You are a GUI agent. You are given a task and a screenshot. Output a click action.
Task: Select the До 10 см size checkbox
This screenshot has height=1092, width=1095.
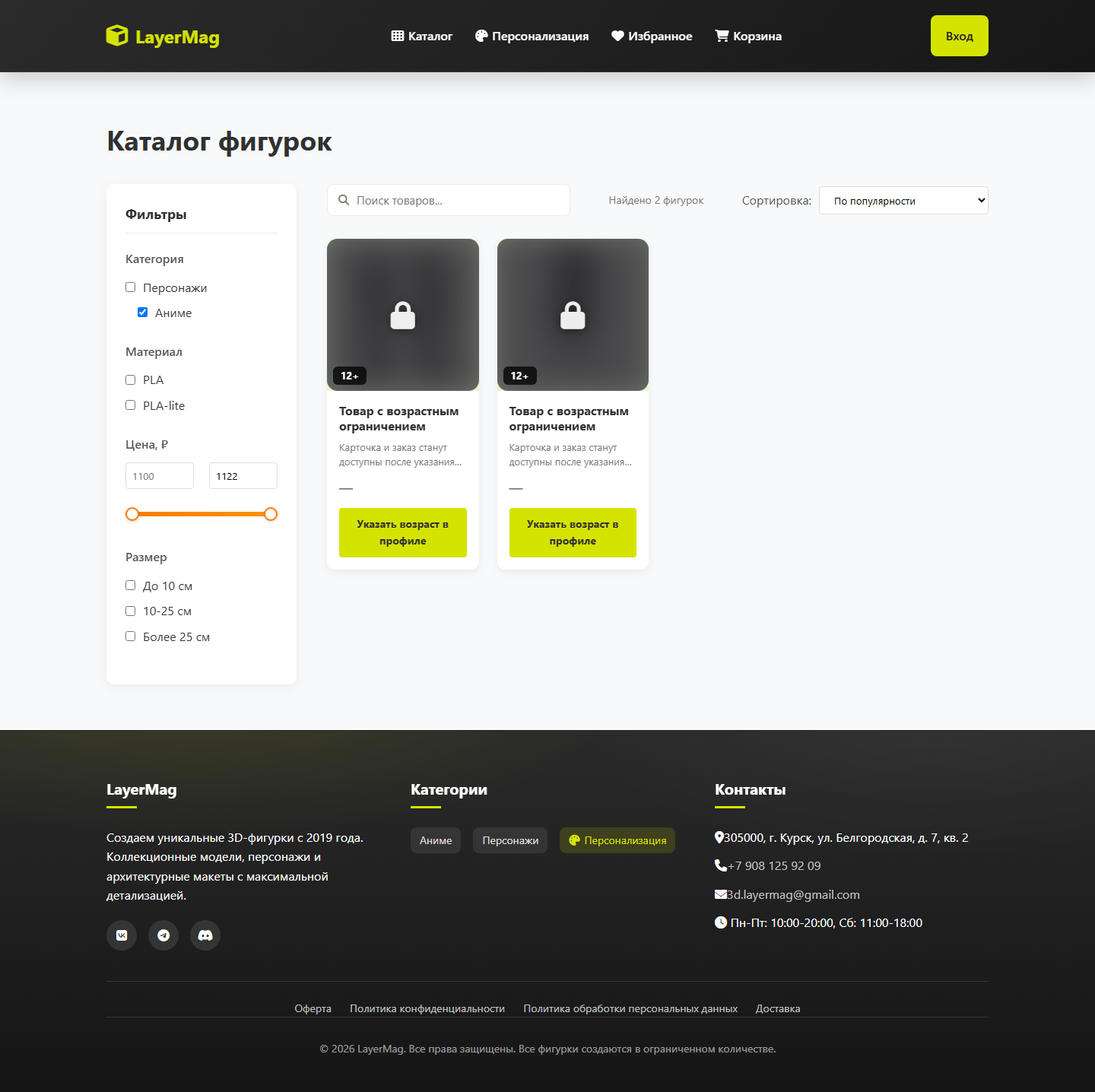130,586
